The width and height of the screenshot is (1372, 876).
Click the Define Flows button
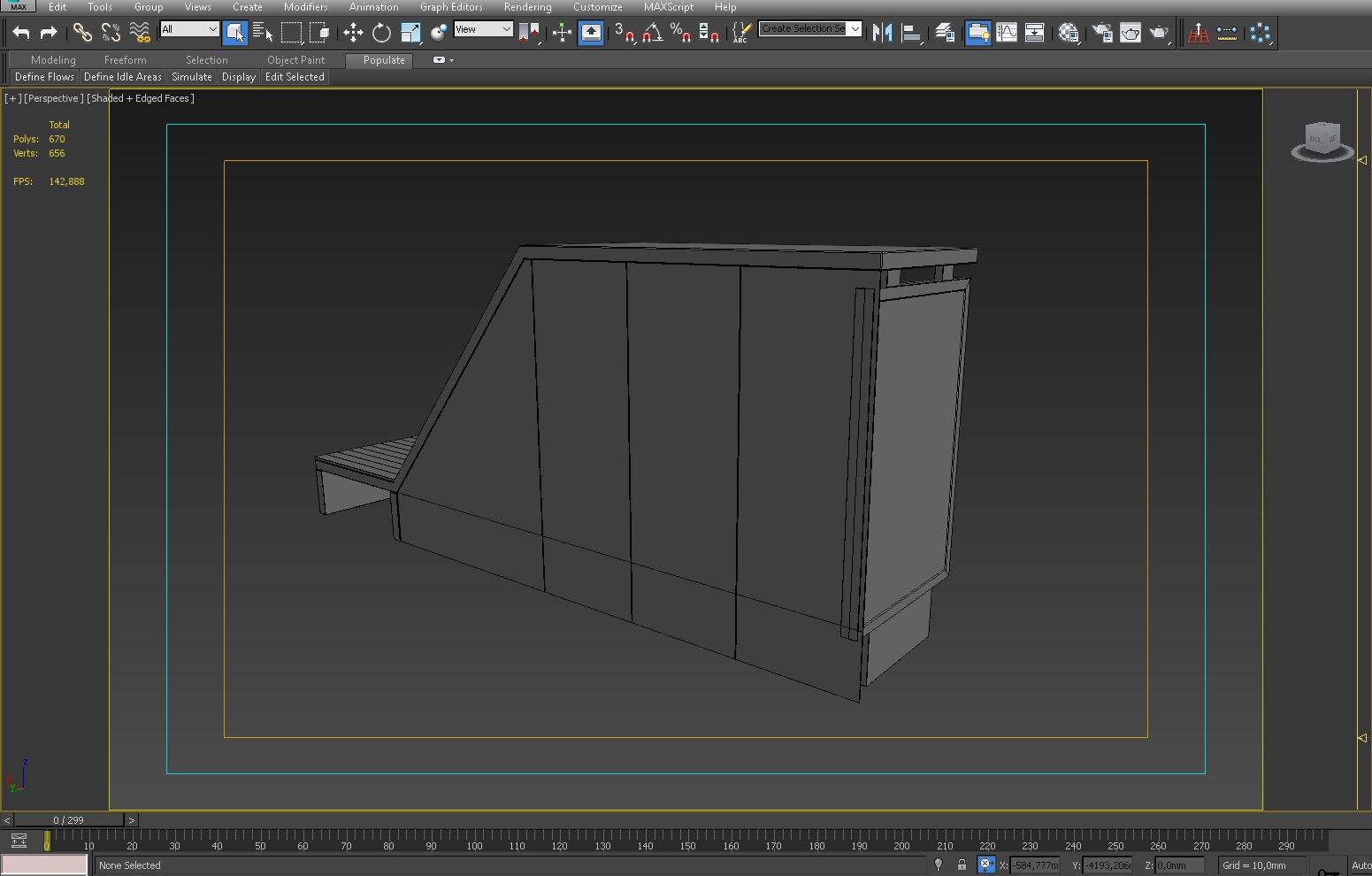44,77
